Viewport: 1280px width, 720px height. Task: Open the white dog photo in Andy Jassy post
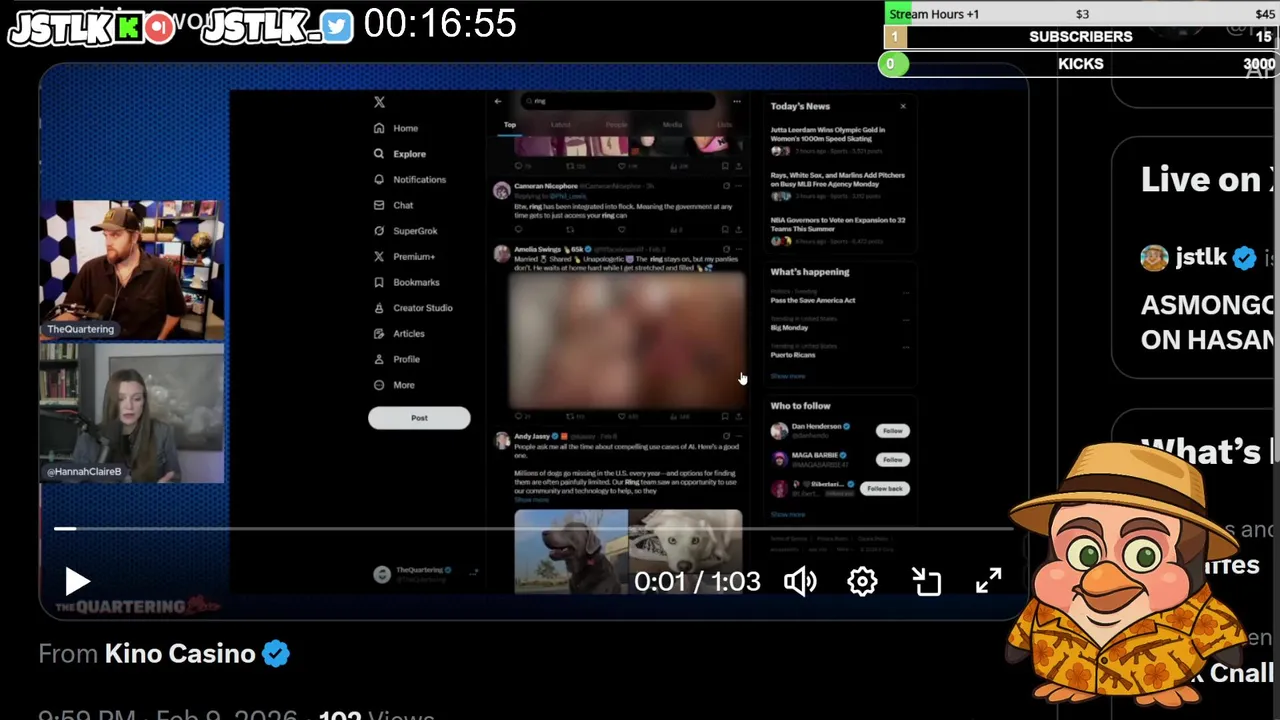[x=686, y=551]
